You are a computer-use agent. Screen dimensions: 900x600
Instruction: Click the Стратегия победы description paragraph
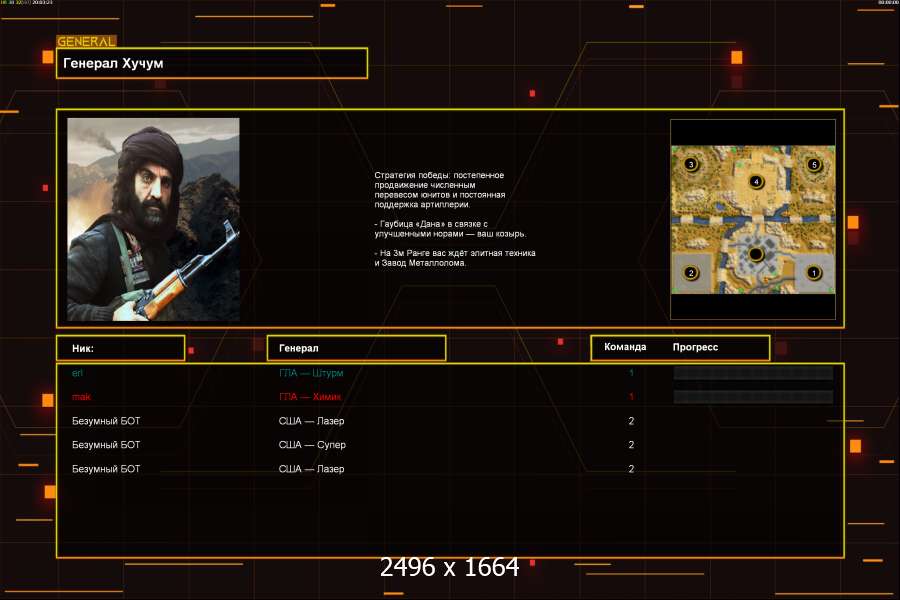point(440,189)
